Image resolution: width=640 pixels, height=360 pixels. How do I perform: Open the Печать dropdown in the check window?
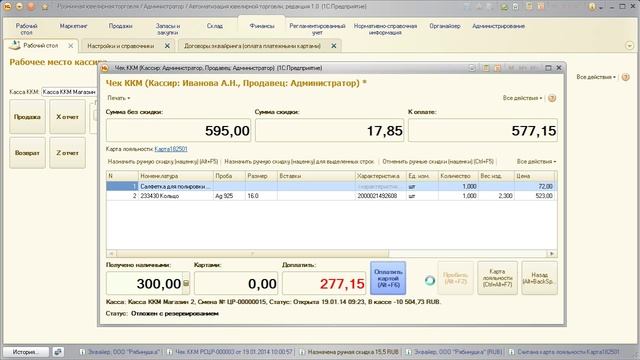[x=118, y=98]
